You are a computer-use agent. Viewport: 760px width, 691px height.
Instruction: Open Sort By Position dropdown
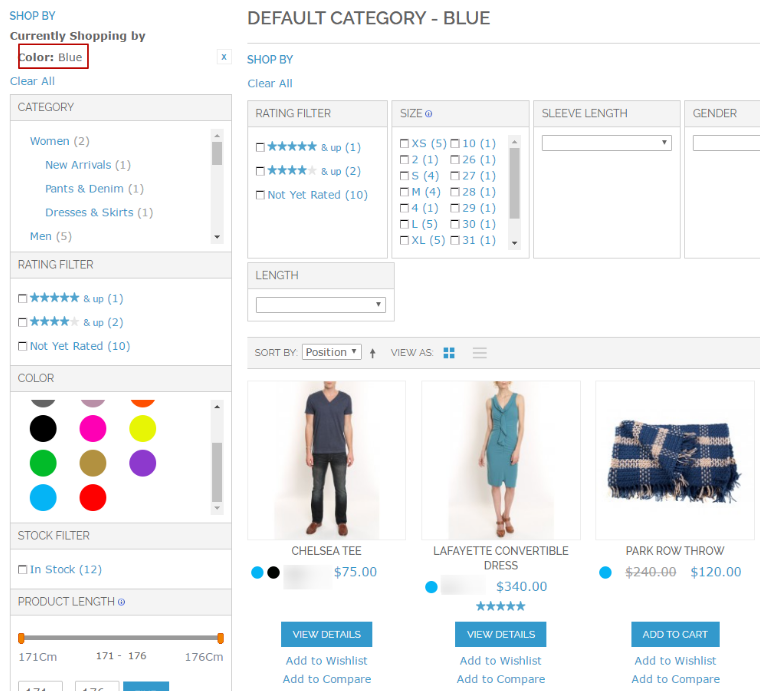tap(331, 352)
